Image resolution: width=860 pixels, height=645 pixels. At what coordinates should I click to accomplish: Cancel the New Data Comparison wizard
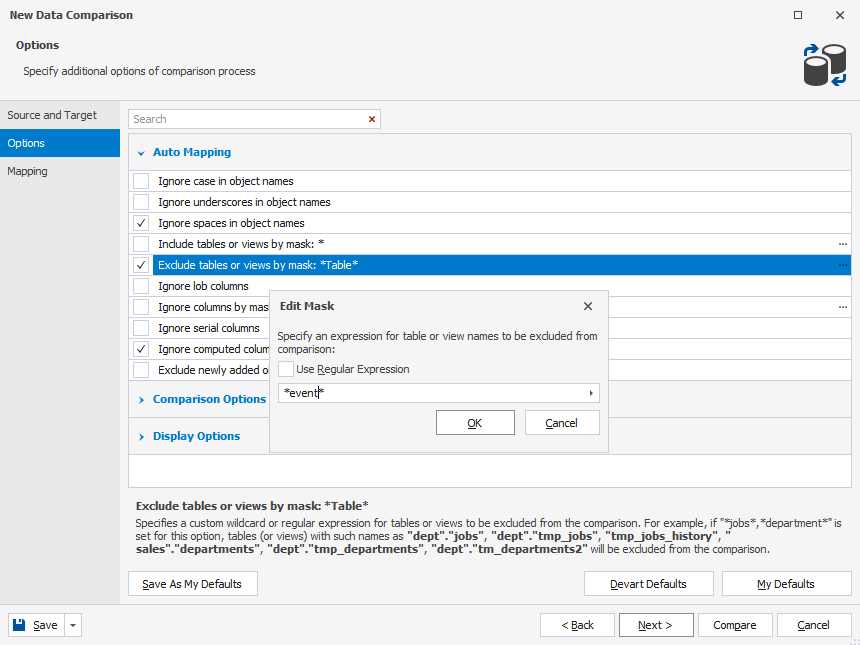tap(814, 625)
